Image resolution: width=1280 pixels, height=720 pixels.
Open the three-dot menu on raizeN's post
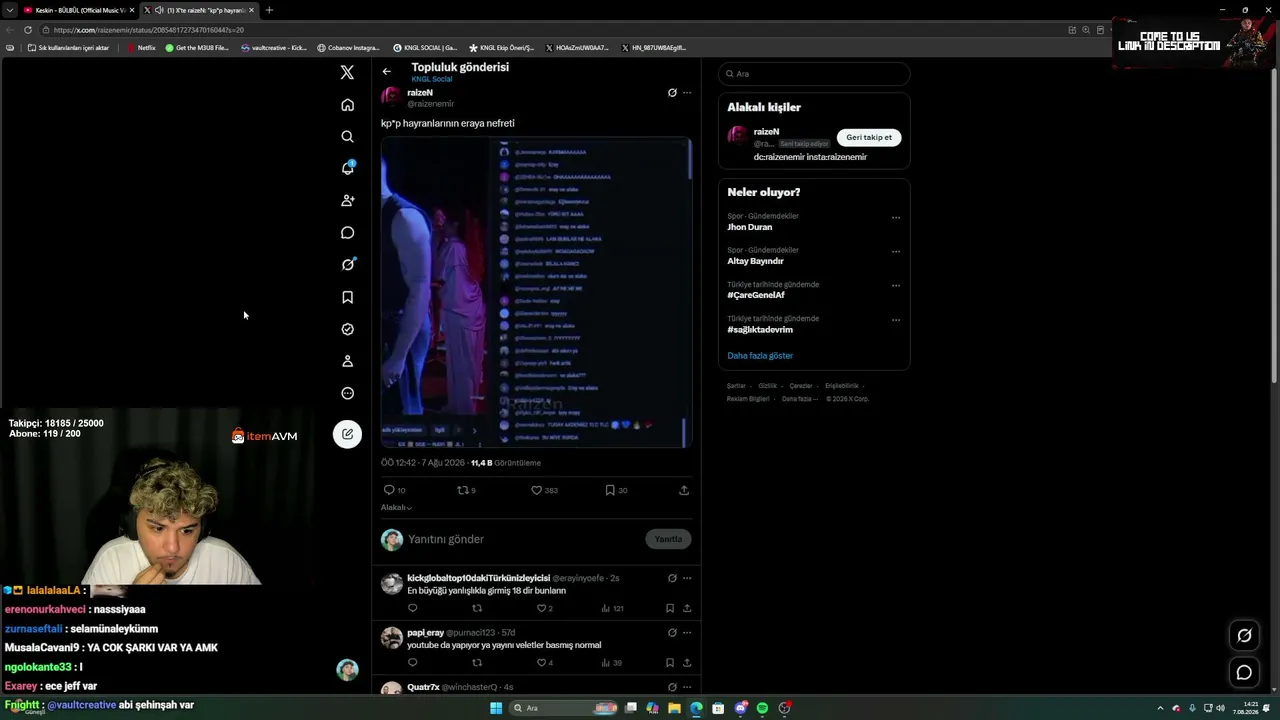pyautogui.click(x=687, y=93)
